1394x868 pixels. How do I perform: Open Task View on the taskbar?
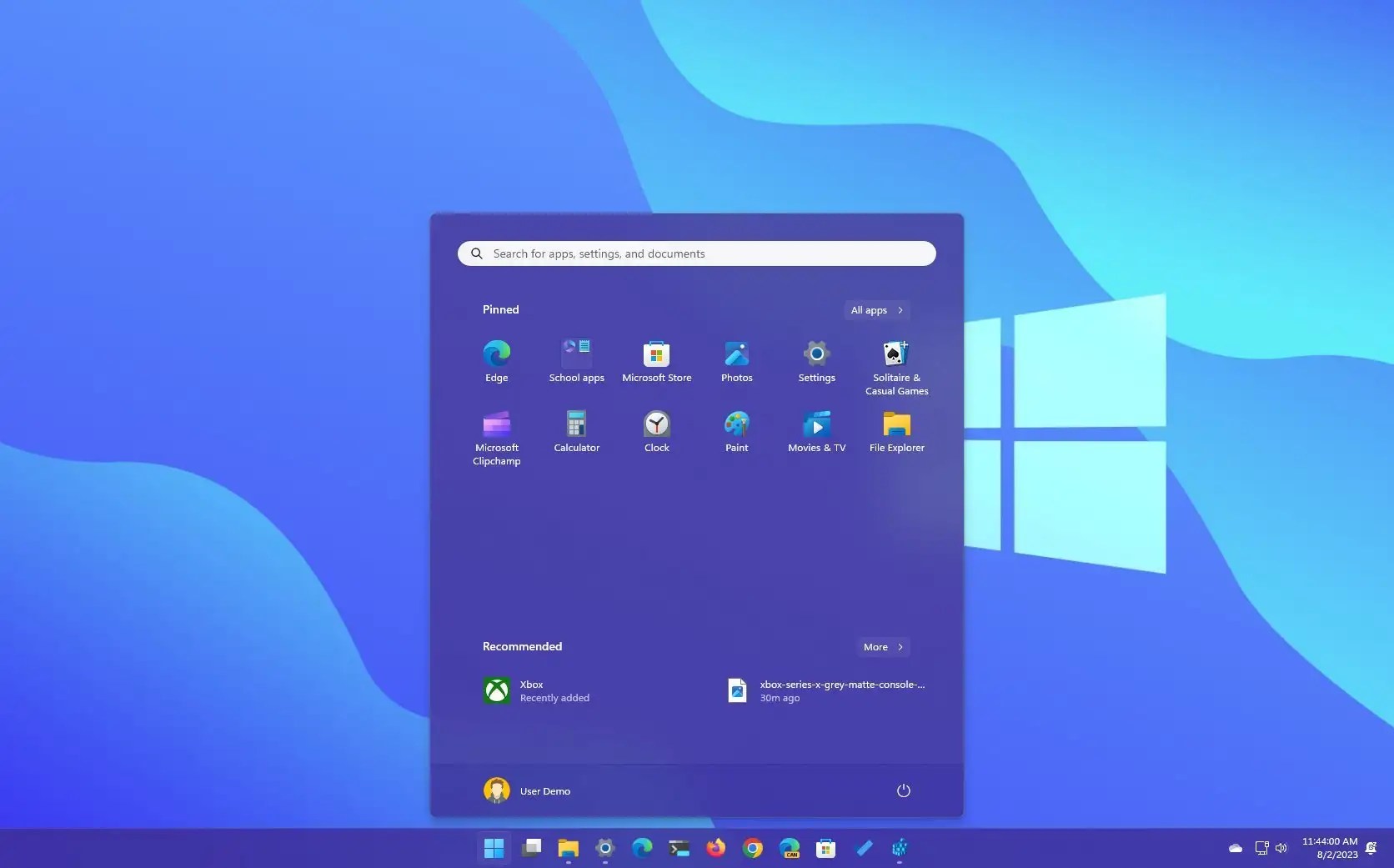531,848
